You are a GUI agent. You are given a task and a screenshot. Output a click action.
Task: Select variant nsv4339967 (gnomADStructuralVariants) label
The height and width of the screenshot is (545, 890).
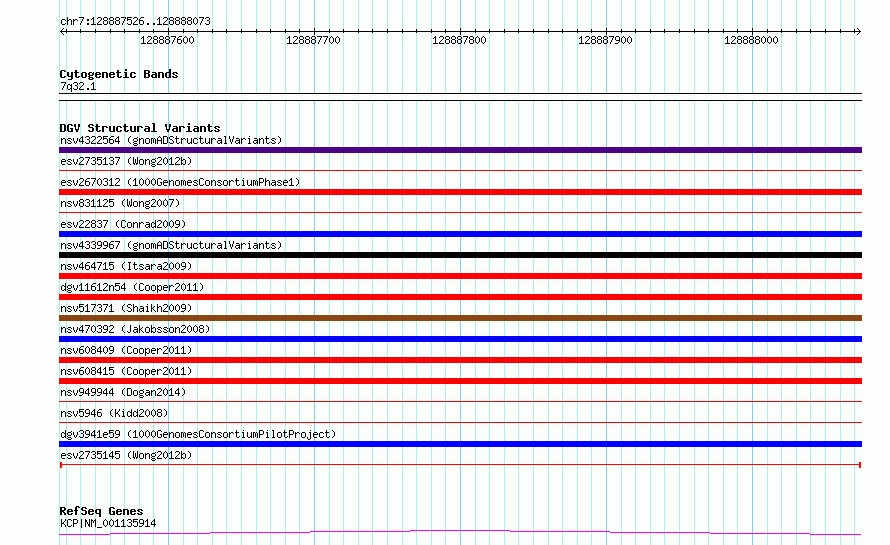click(x=171, y=245)
